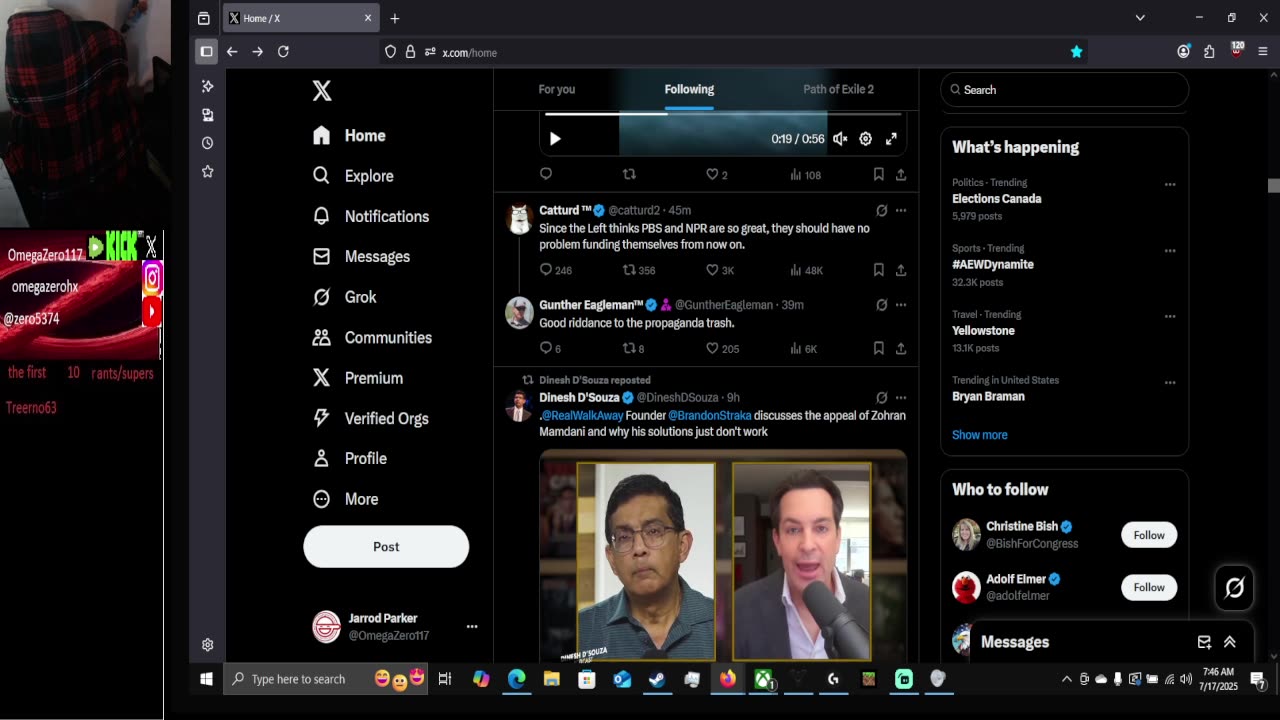Image resolution: width=1280 pixels, height=720 pixels.
Task: Toggle the Firefox sidebar button
Action: [206, 52]
